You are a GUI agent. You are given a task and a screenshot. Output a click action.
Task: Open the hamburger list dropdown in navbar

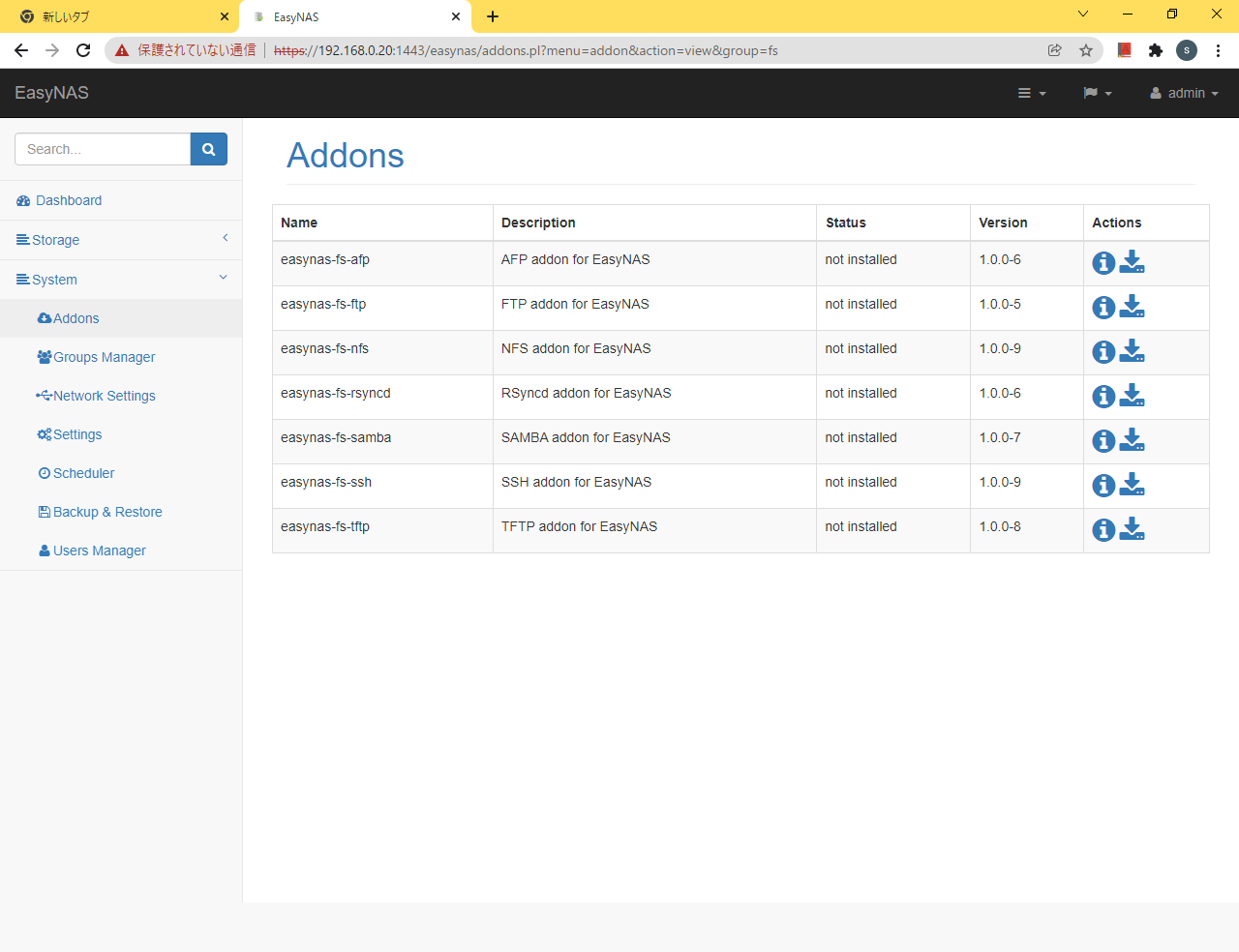coord(1031,93)
